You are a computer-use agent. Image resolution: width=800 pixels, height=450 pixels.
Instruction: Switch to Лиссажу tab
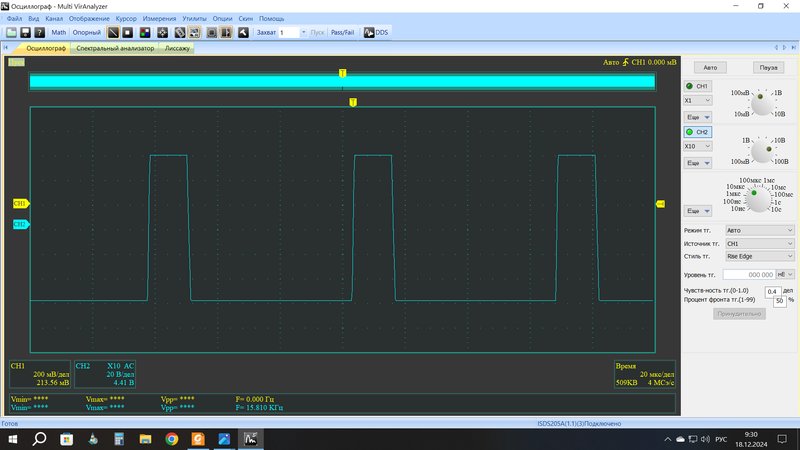[x=177, y=48]
